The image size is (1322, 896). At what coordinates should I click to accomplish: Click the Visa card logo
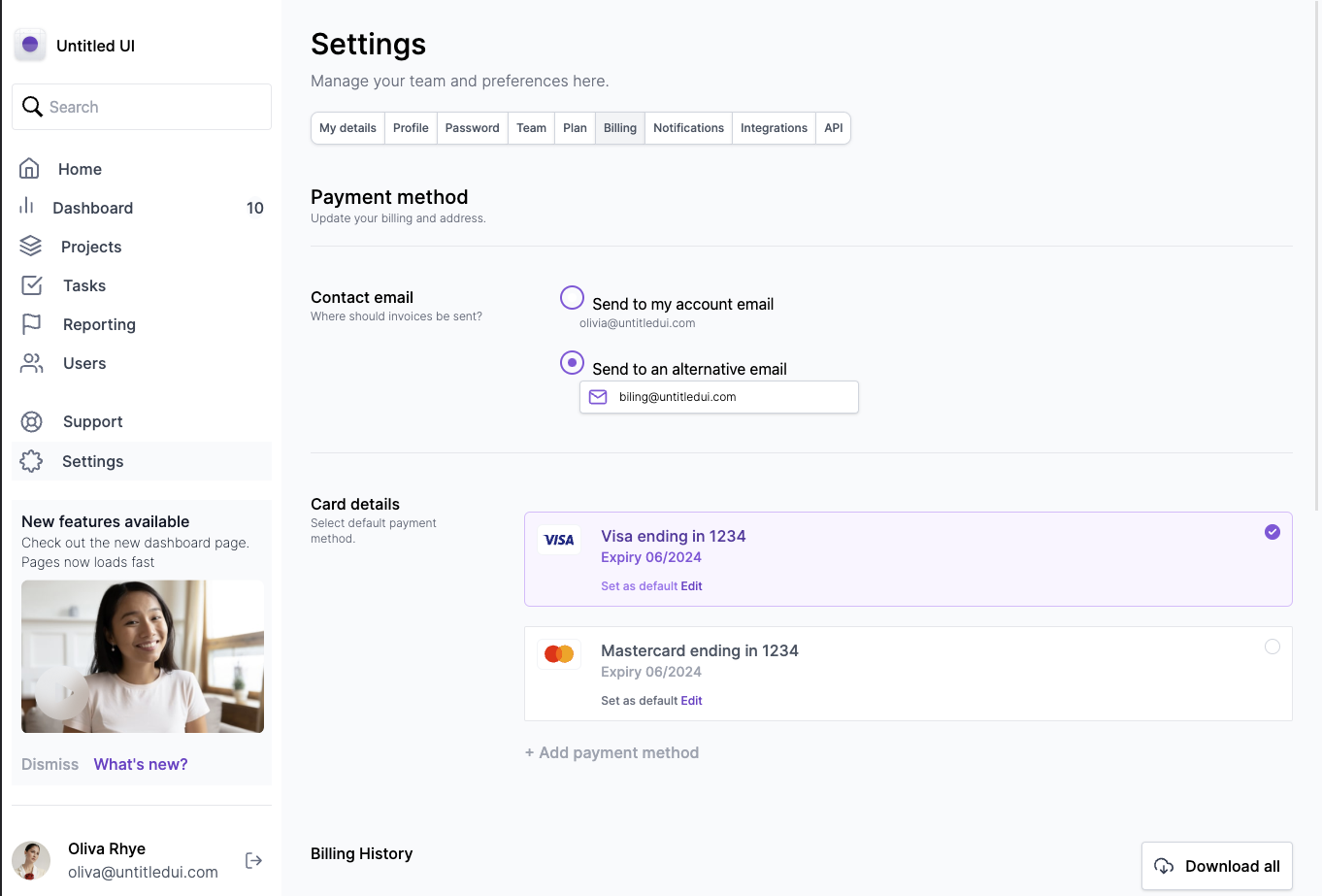[559, 540]
